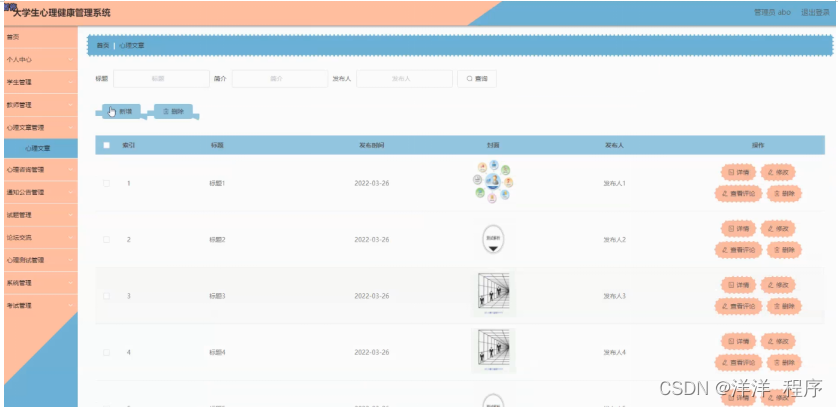The image size is (838, 407).
Task: Click 删除 in row 标题3
Action: (784, 306)
